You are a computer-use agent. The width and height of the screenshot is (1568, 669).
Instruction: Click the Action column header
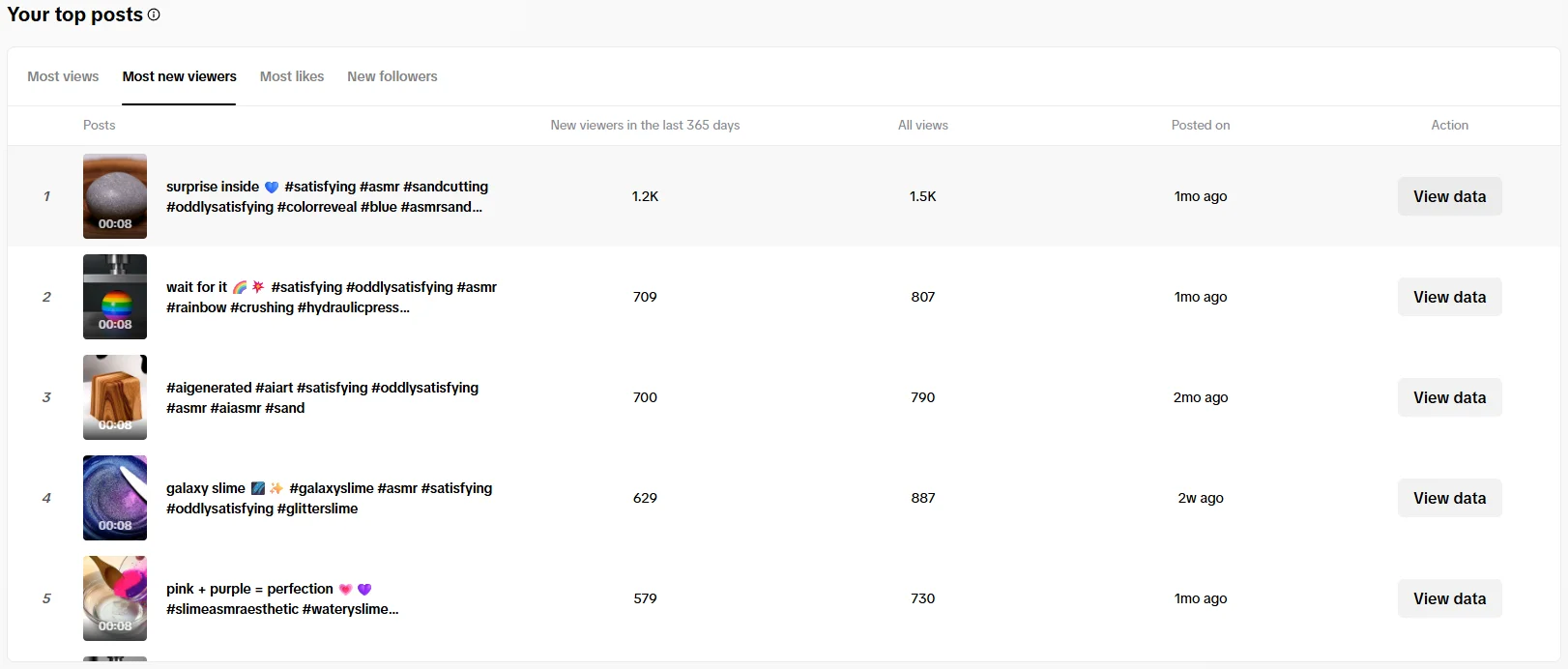[x=1449, y=125]
